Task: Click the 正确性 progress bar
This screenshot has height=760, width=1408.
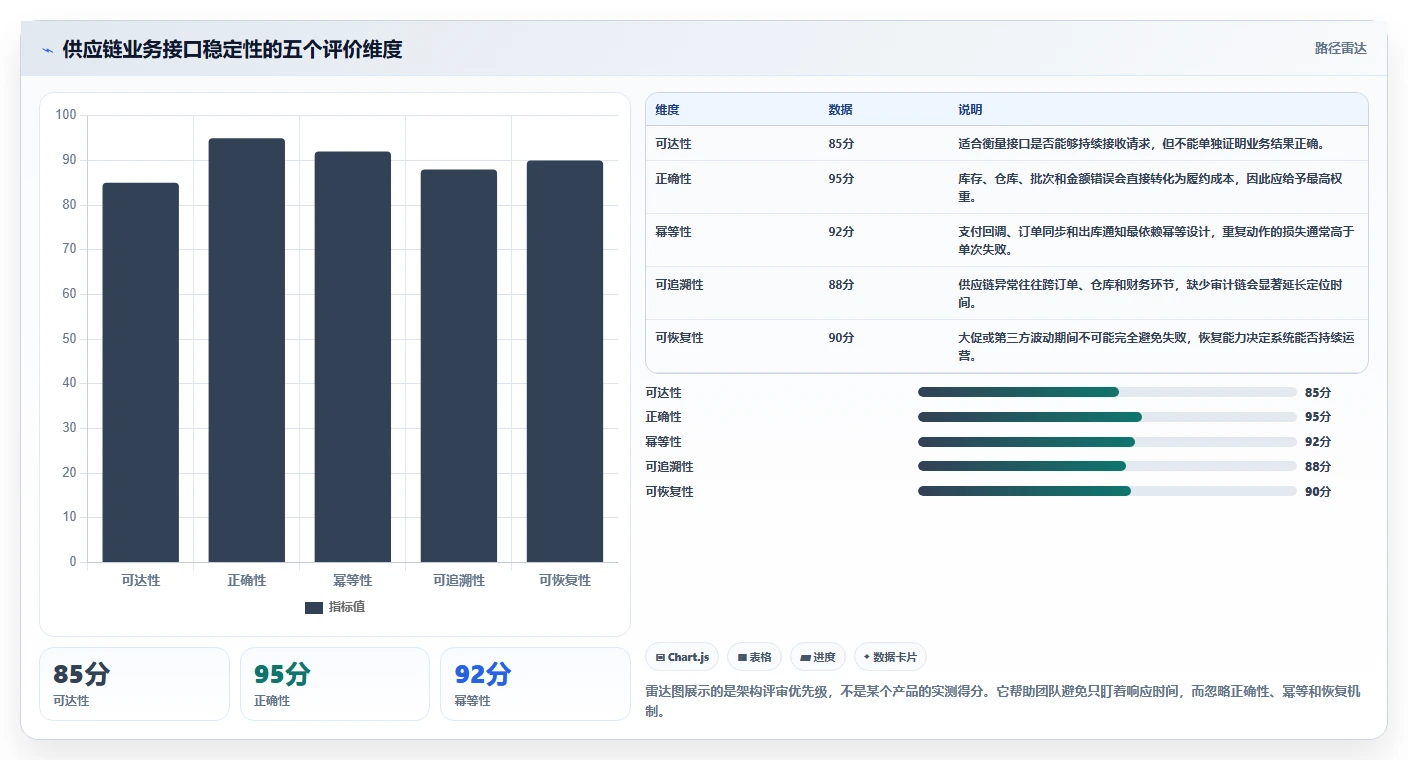Action: pyautogui.click(x=1107, y=417)
